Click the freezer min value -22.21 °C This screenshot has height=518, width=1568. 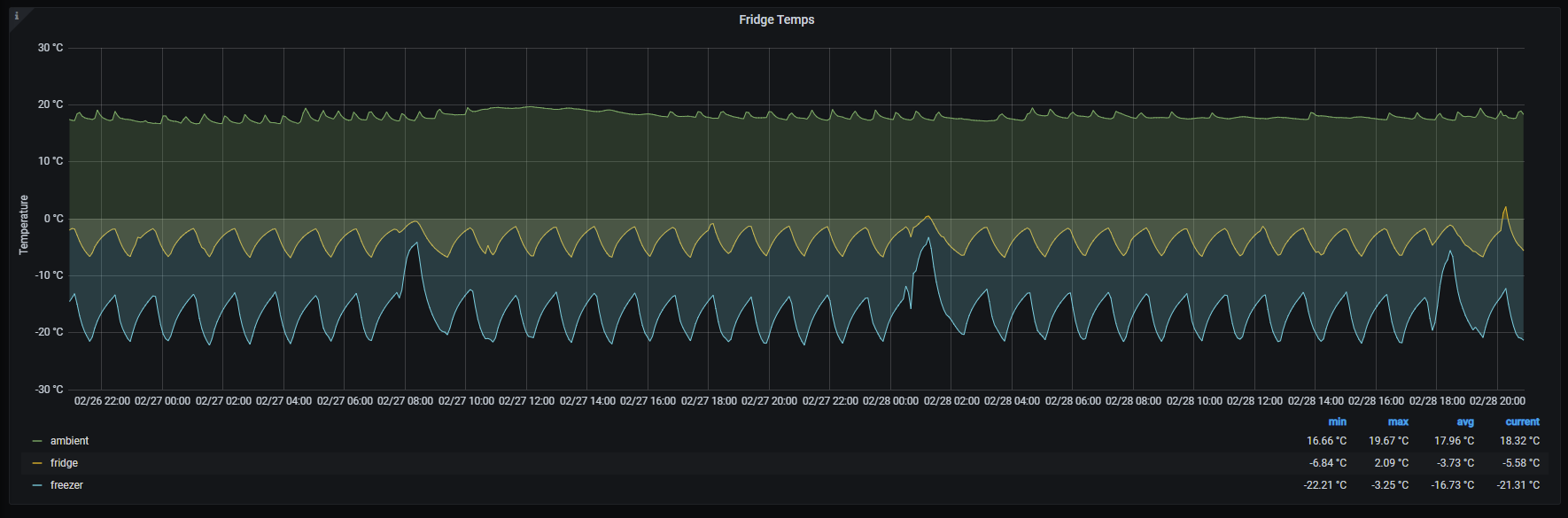pos(1325,485)
